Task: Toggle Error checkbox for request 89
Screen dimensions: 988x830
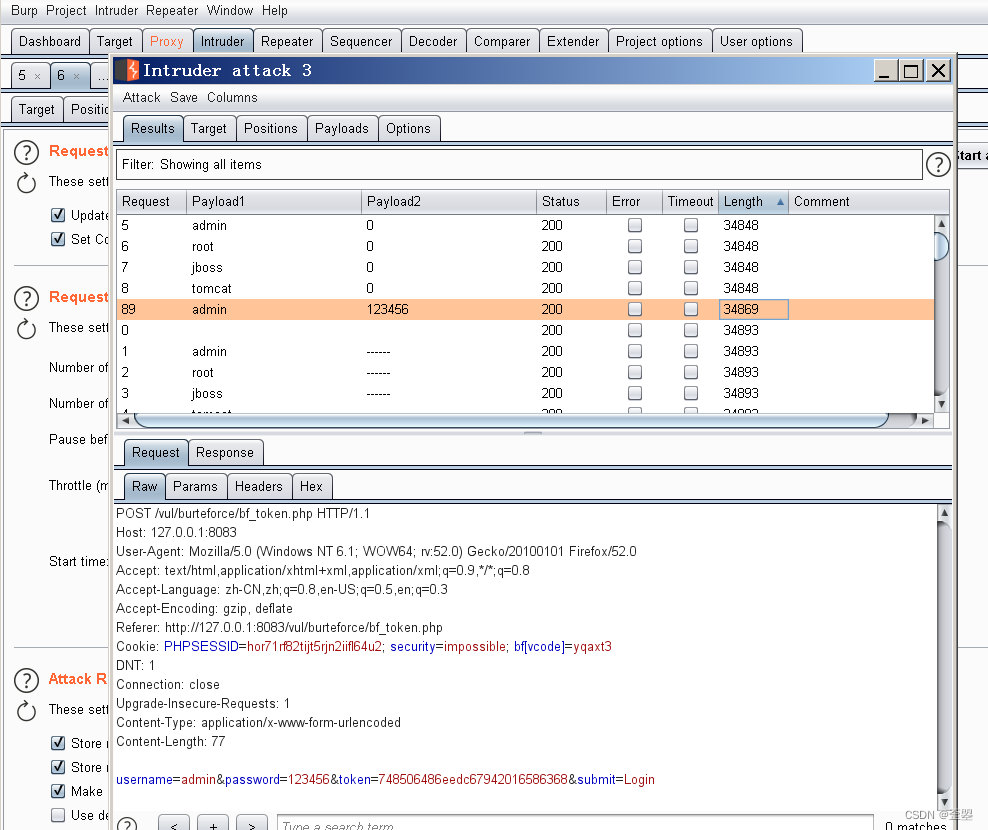Action: [635, 309]
